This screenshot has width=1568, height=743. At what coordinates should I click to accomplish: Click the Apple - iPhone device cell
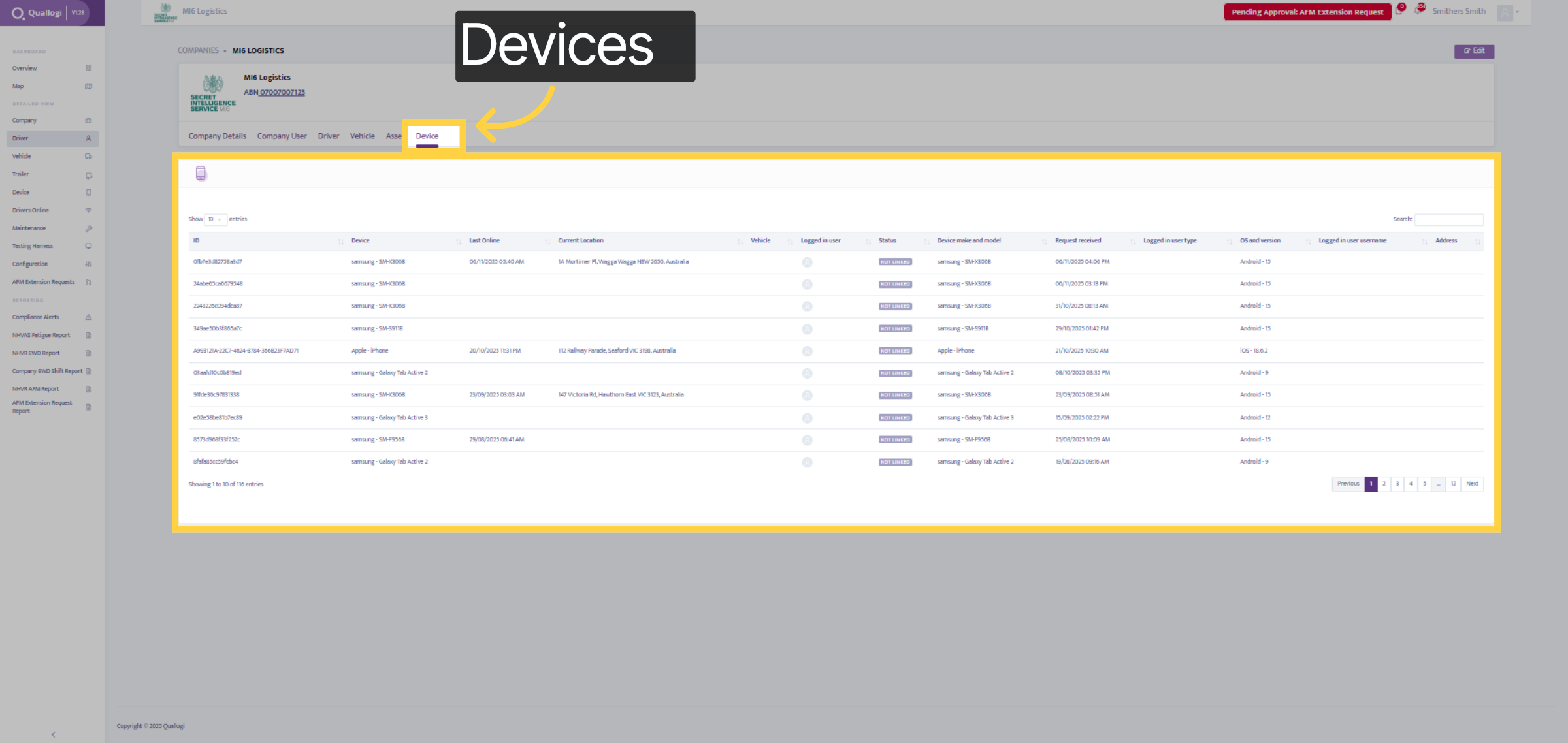[370, 351]
